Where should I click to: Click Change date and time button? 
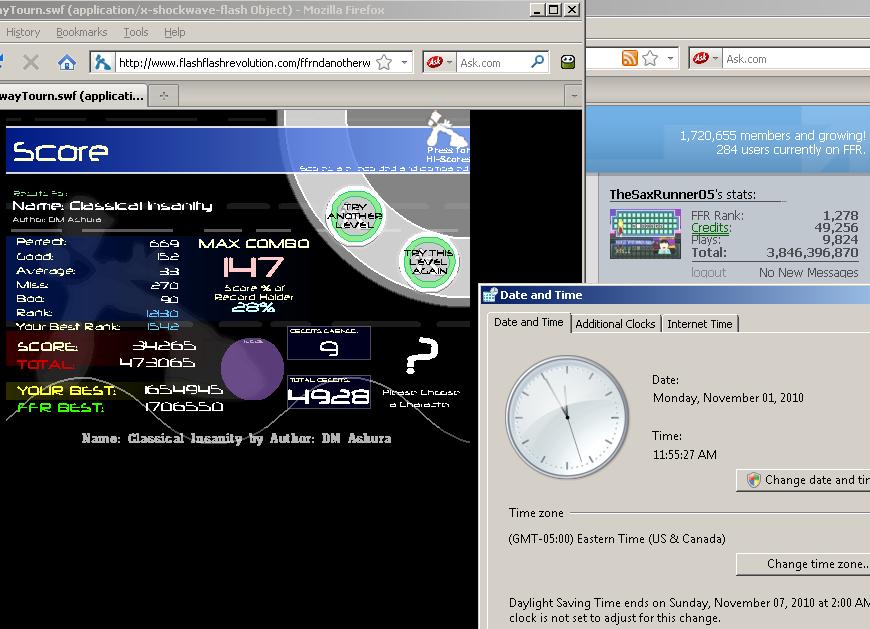coord(803,480)
